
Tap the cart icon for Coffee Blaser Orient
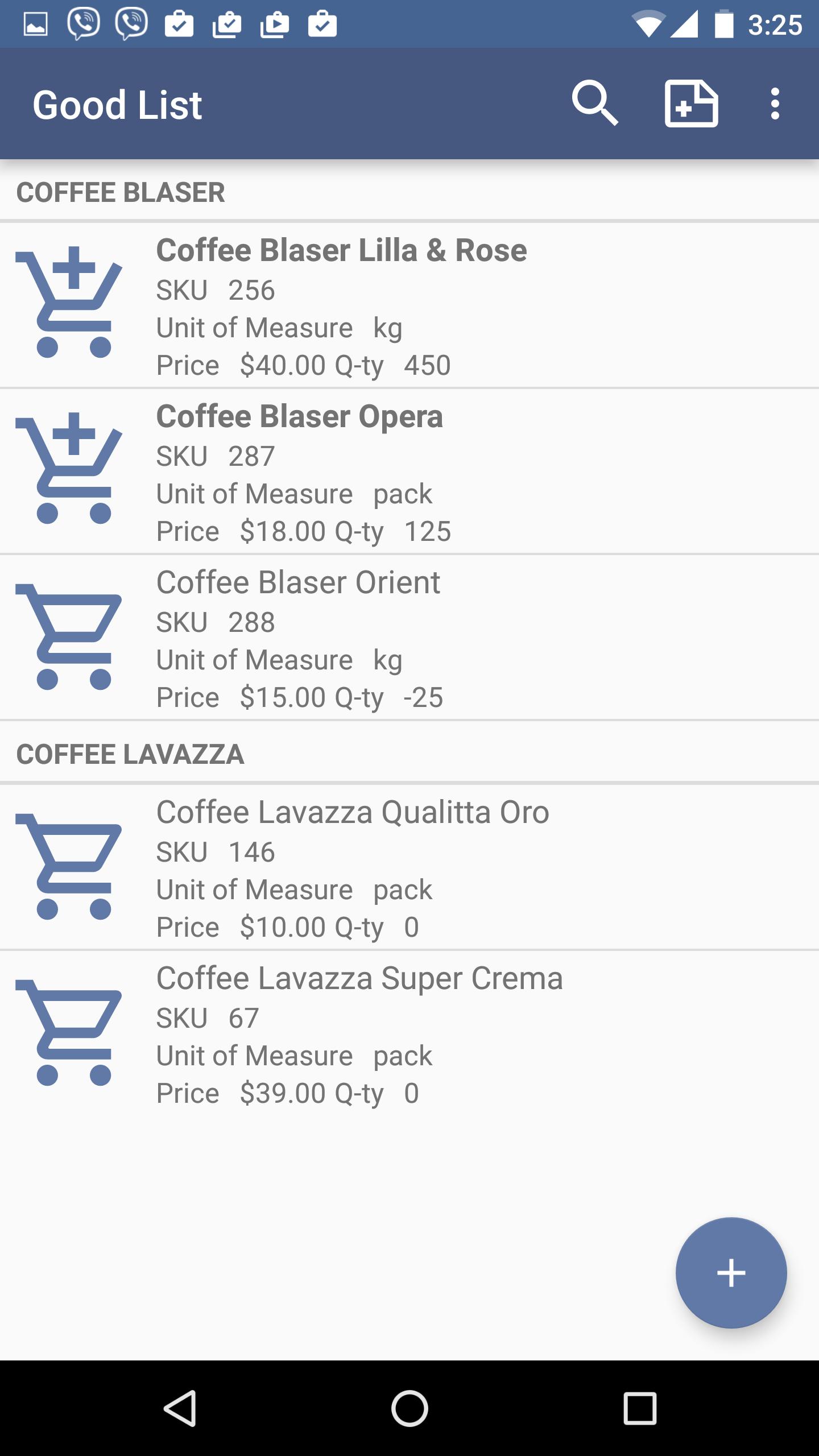(x=69, y=636)
